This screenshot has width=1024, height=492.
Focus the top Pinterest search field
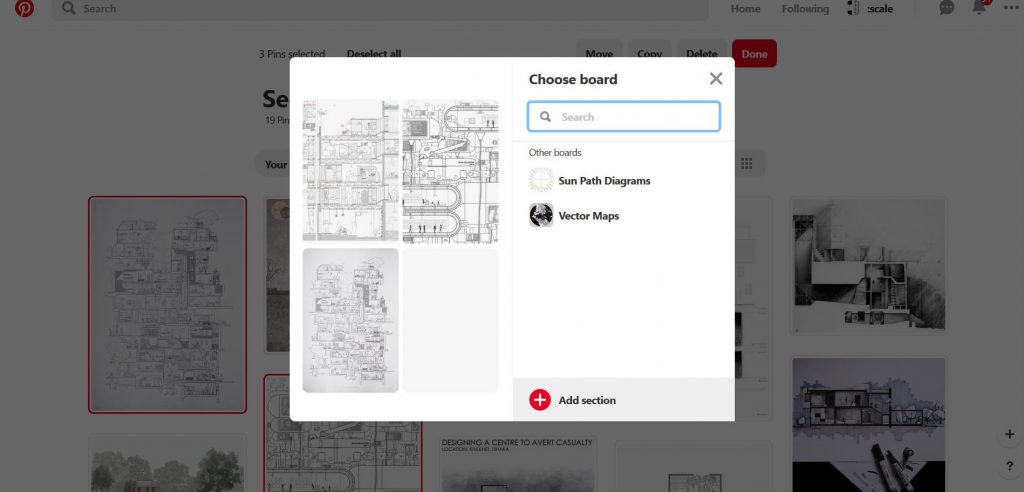pyautogui.click(x=381, y=9)
